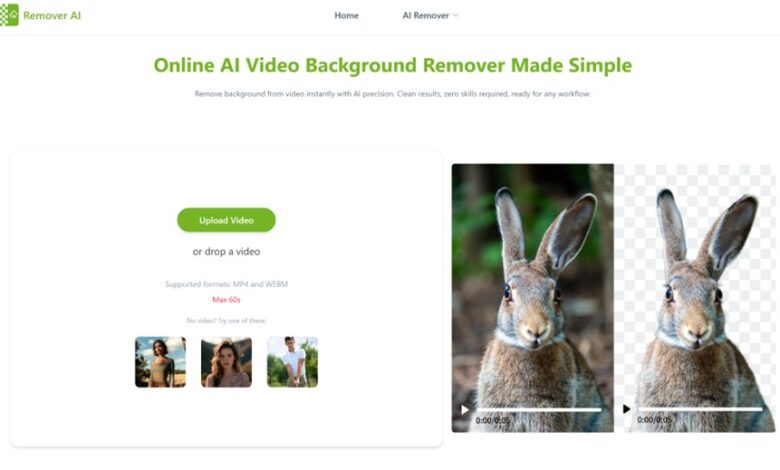The image size is (780, 470).
Task: Try the woman in field sample video
Action: (160, 362)
